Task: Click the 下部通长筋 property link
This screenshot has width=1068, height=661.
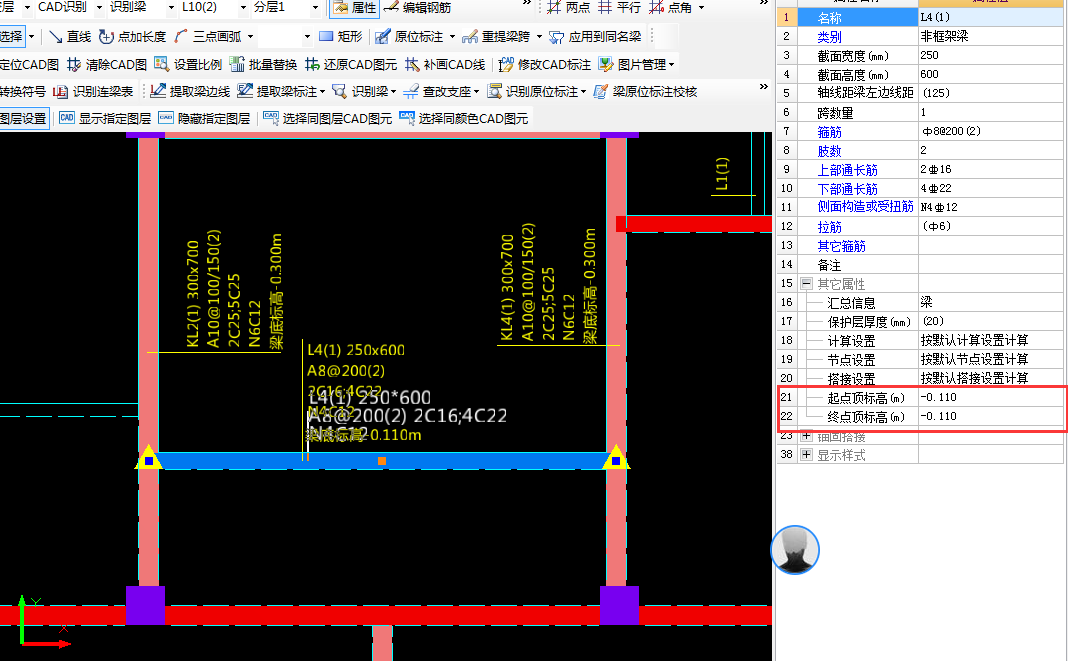Action: (x=847, y=189)
